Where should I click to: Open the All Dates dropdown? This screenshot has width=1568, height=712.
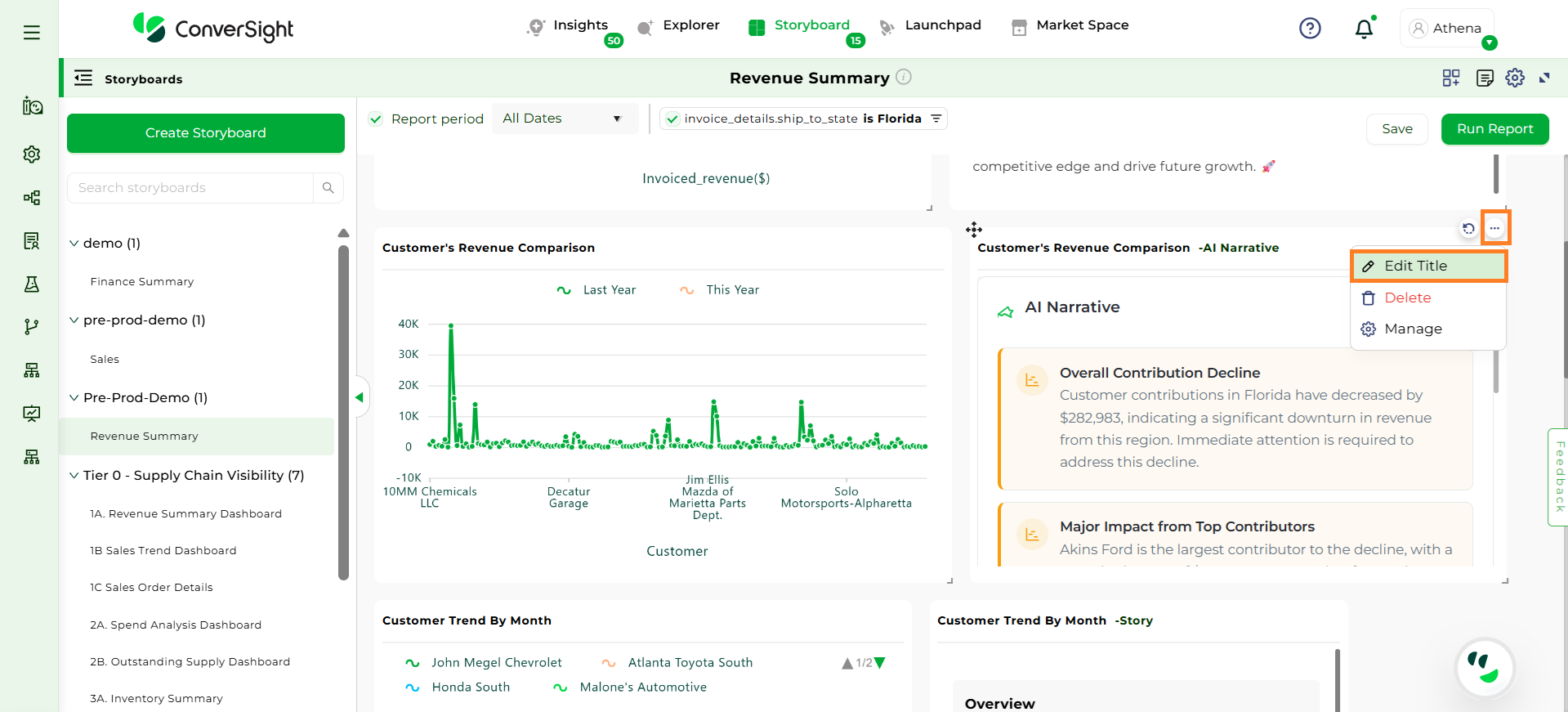click(x=562, y=119)
